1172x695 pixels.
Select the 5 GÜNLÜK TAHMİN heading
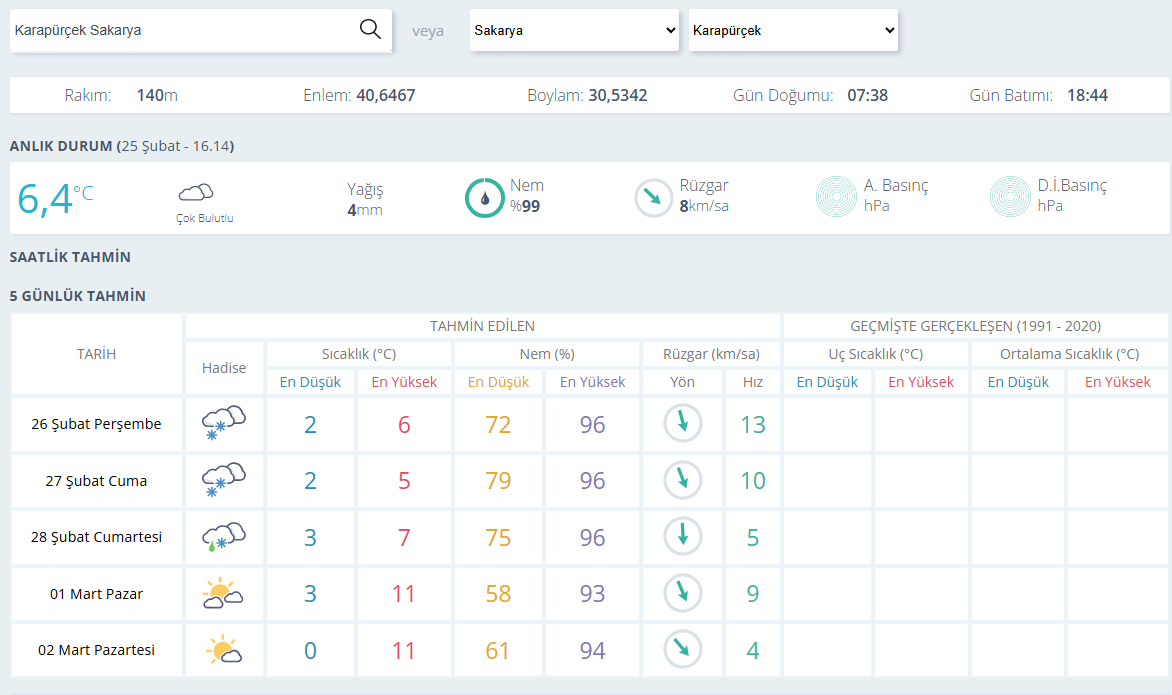(78, 296)
